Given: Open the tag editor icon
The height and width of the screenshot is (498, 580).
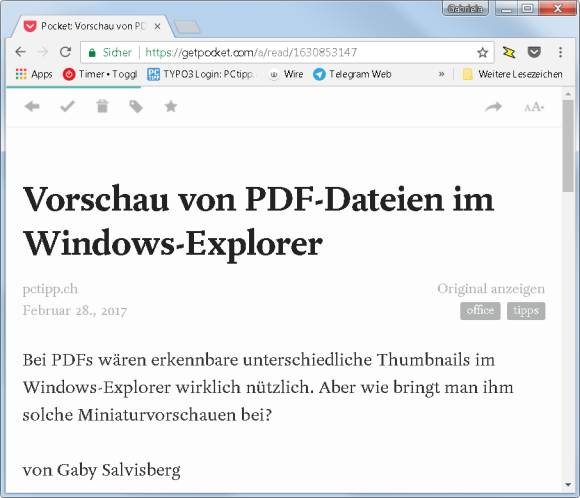Looking at the screenshot, I should click(136, 107).
